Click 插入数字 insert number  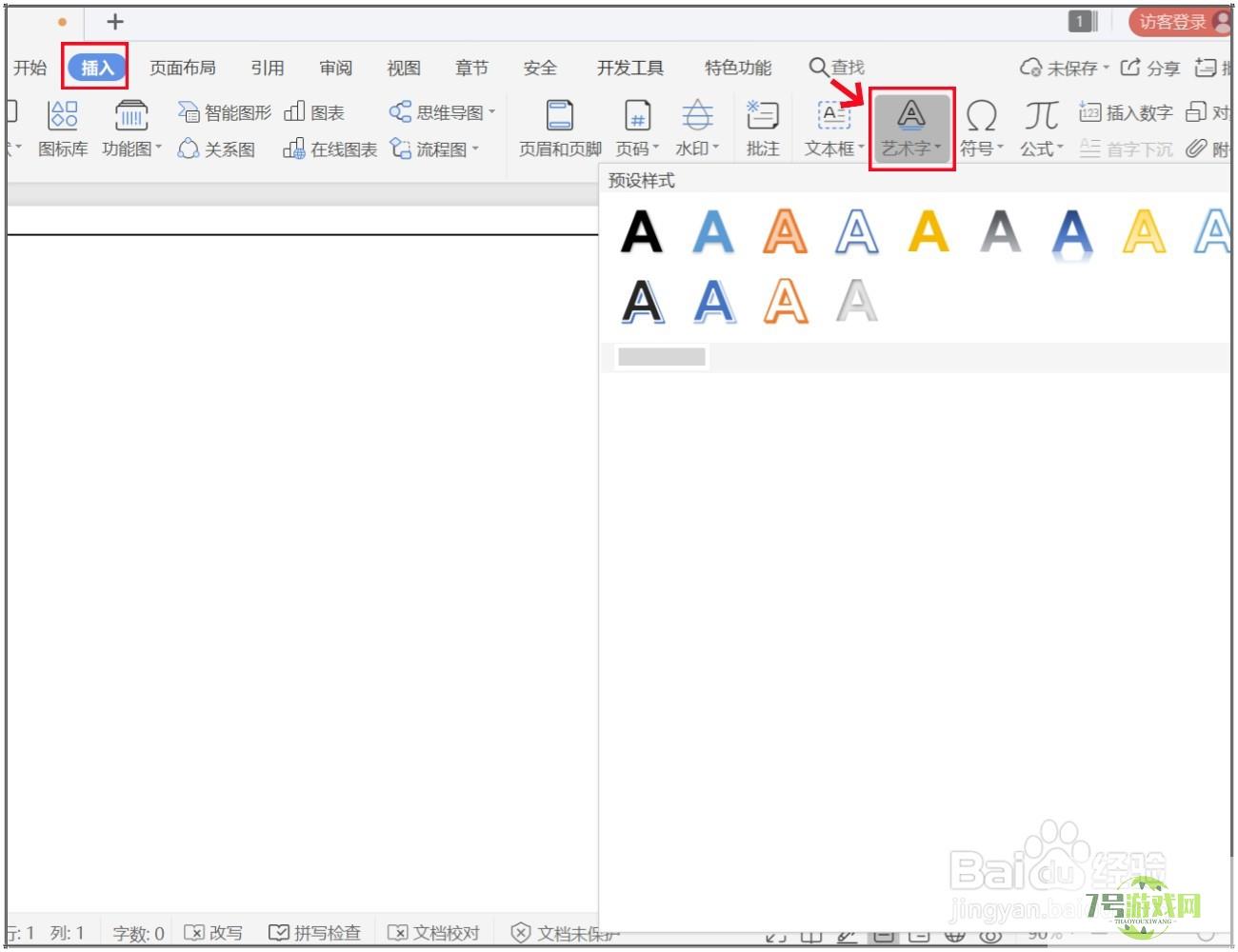click(1126, 112)
